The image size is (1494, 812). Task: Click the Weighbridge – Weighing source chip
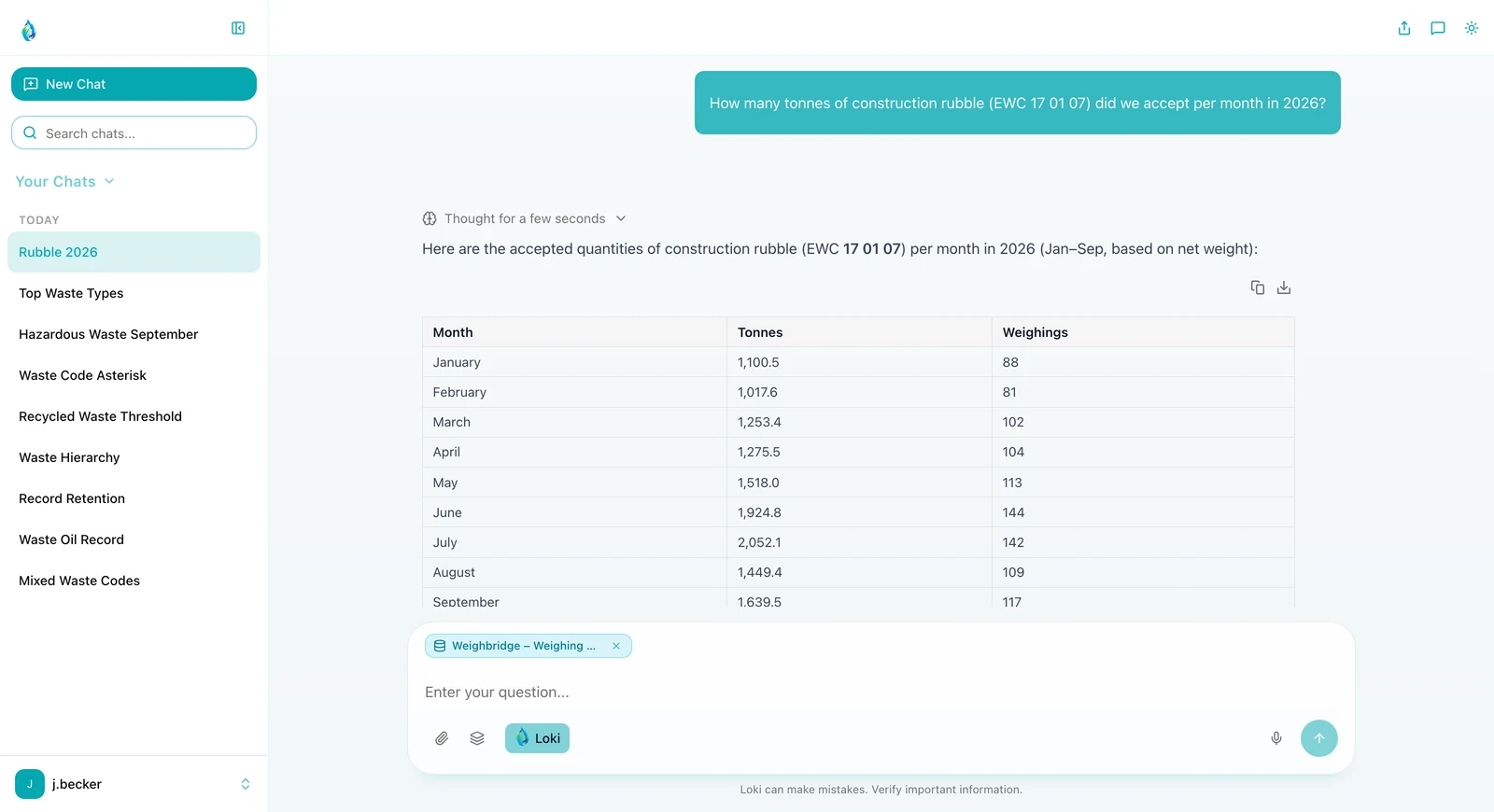tap(529, 646)
